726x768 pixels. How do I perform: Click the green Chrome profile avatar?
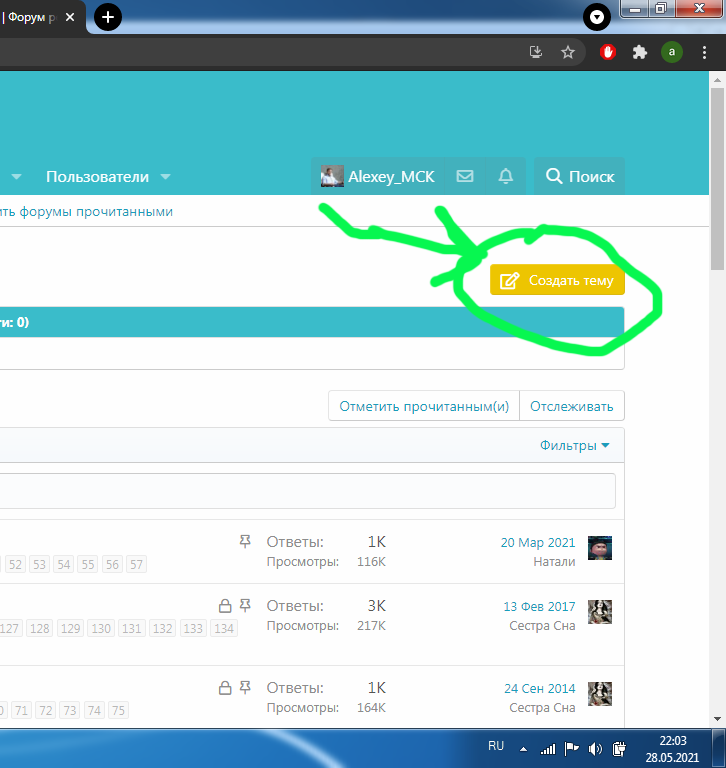coord(672,52)
